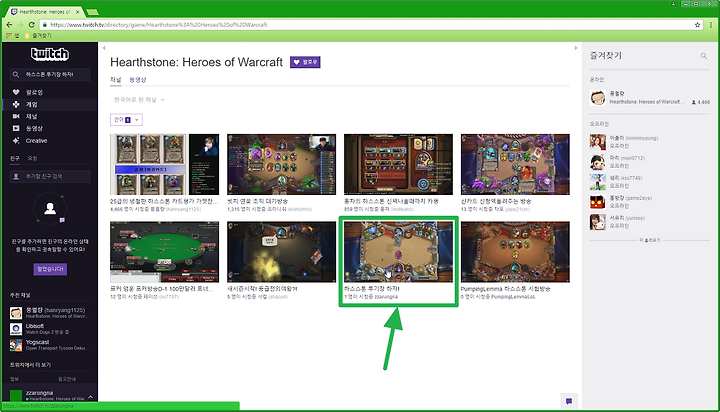Image resolution: width=720 pixels, height=412 pixels.
Task: Open a new browser tab
Action: (x=92, y=12)
